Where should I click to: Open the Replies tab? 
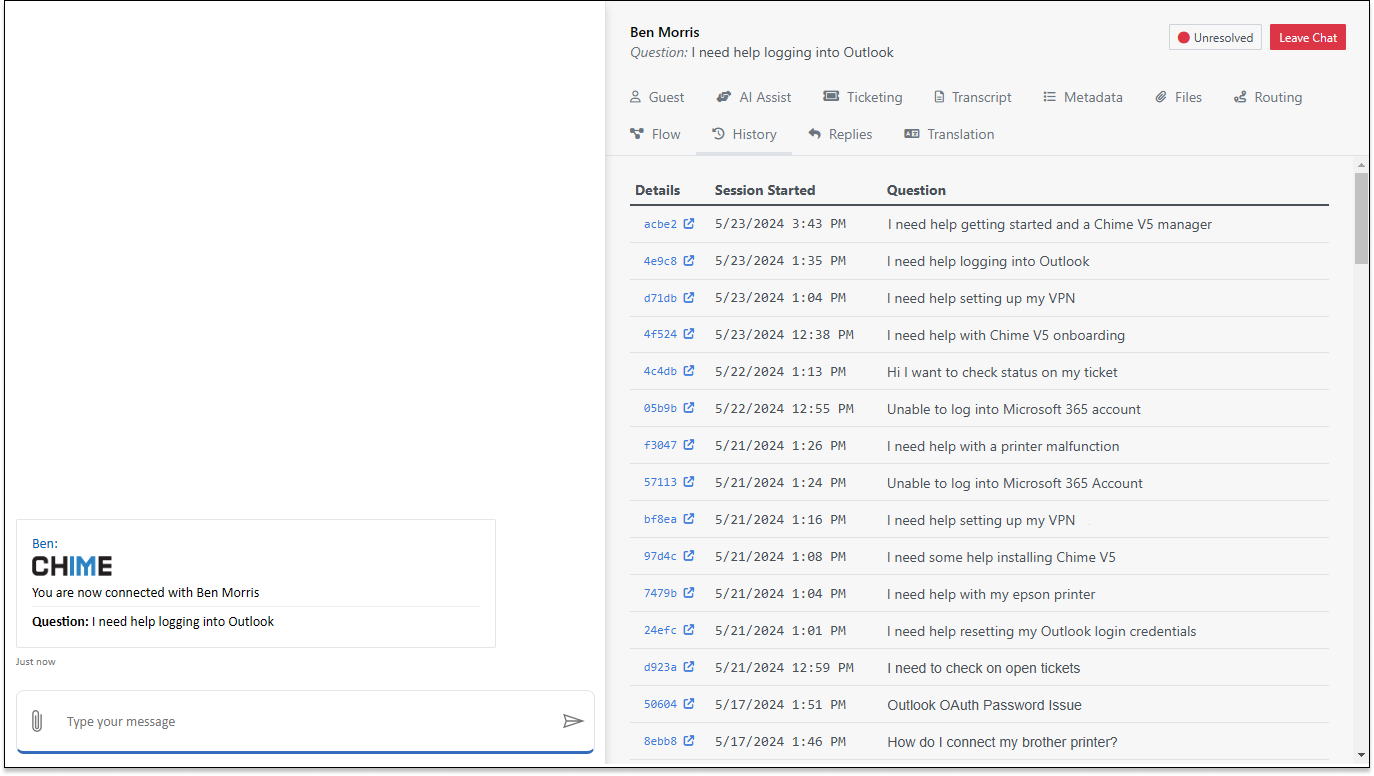coord(840,134)
